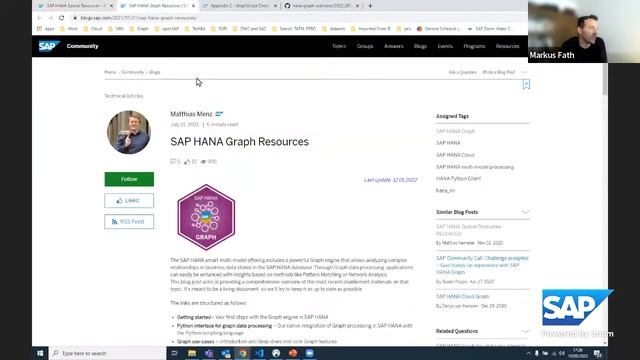Viewport: 640px width, 360px height.
Task: Open the Resources menu
Action: click(x=507, y=46)
